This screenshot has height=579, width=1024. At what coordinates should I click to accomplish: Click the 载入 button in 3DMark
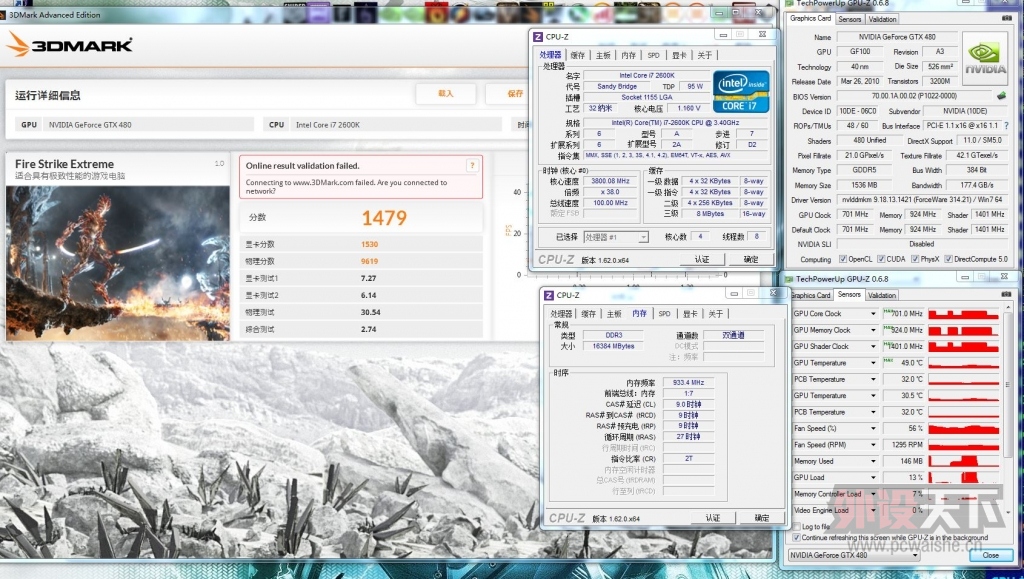pyautogui.click(x=445, y=94)
